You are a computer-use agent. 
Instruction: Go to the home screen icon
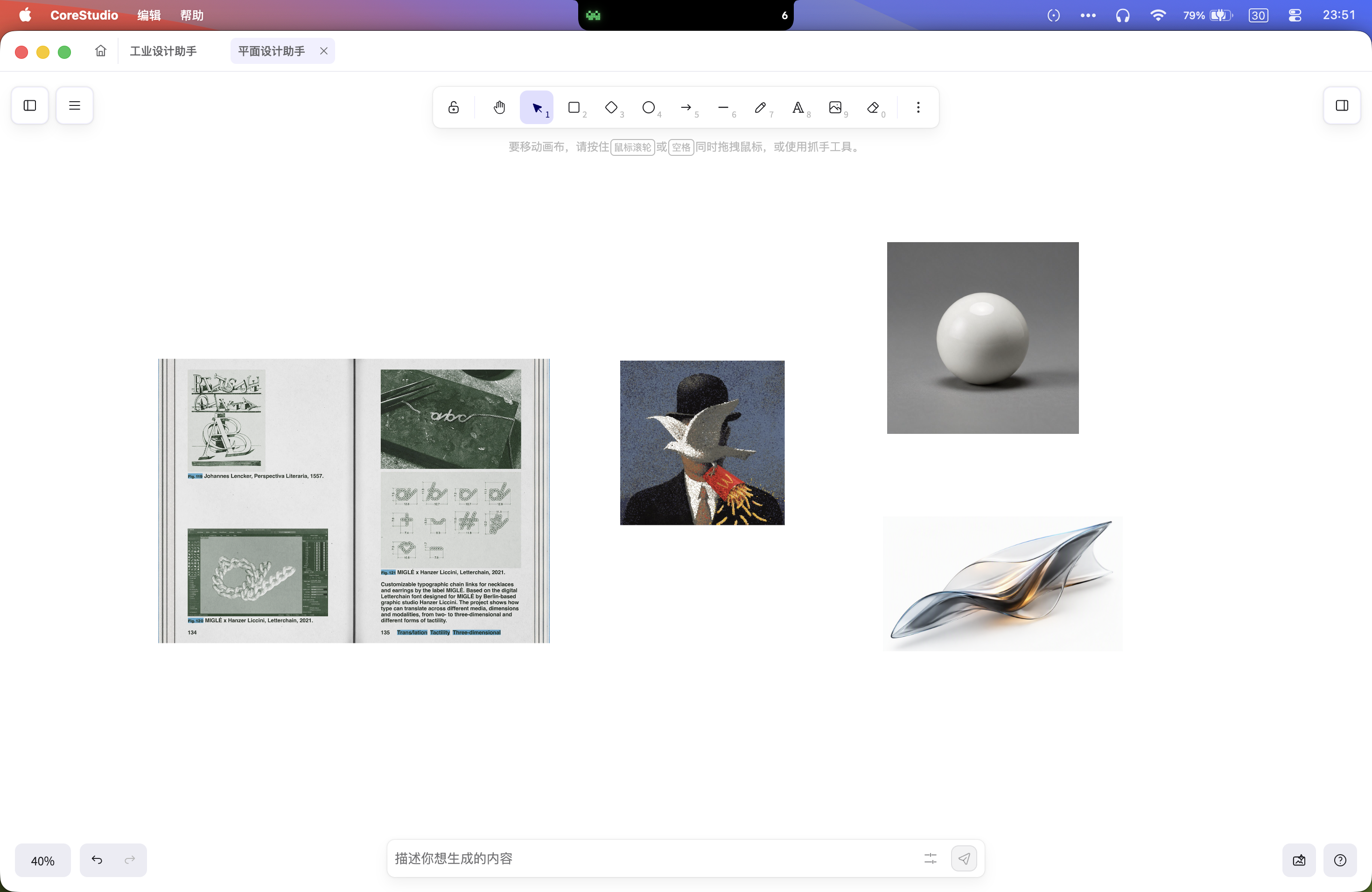click(101, 51)
